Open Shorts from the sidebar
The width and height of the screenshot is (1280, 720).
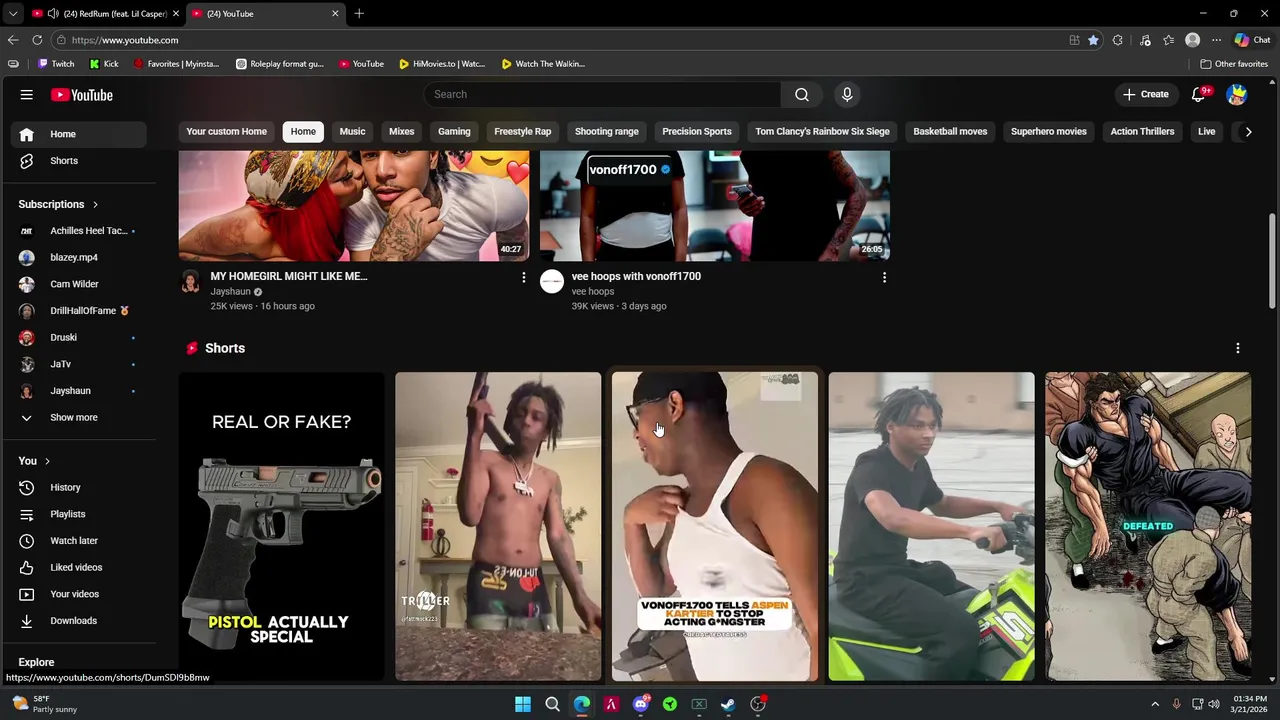(77, 161)
